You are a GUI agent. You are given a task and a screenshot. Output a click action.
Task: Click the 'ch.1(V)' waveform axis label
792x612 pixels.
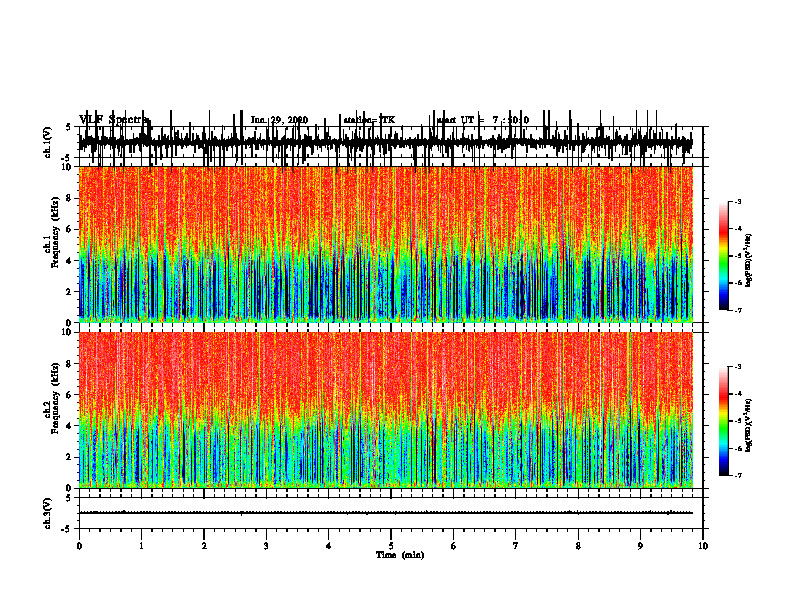click(x=48, y=142)
